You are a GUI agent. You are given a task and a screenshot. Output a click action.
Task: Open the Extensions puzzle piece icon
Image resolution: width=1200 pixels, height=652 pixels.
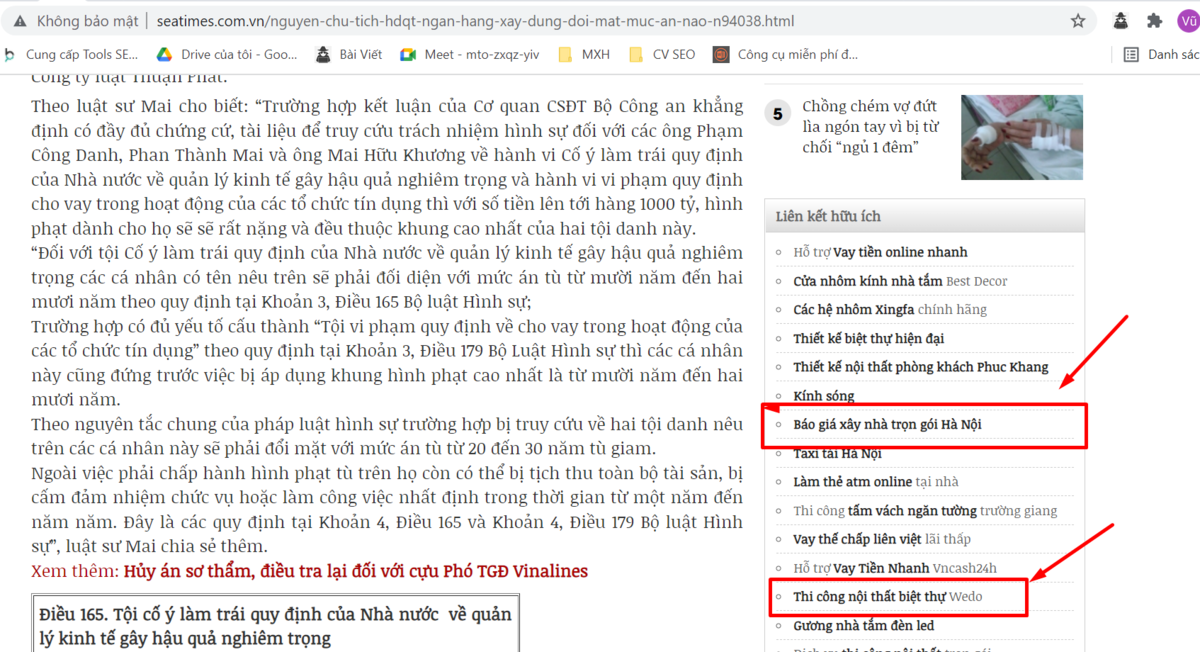click(1154, 20)
